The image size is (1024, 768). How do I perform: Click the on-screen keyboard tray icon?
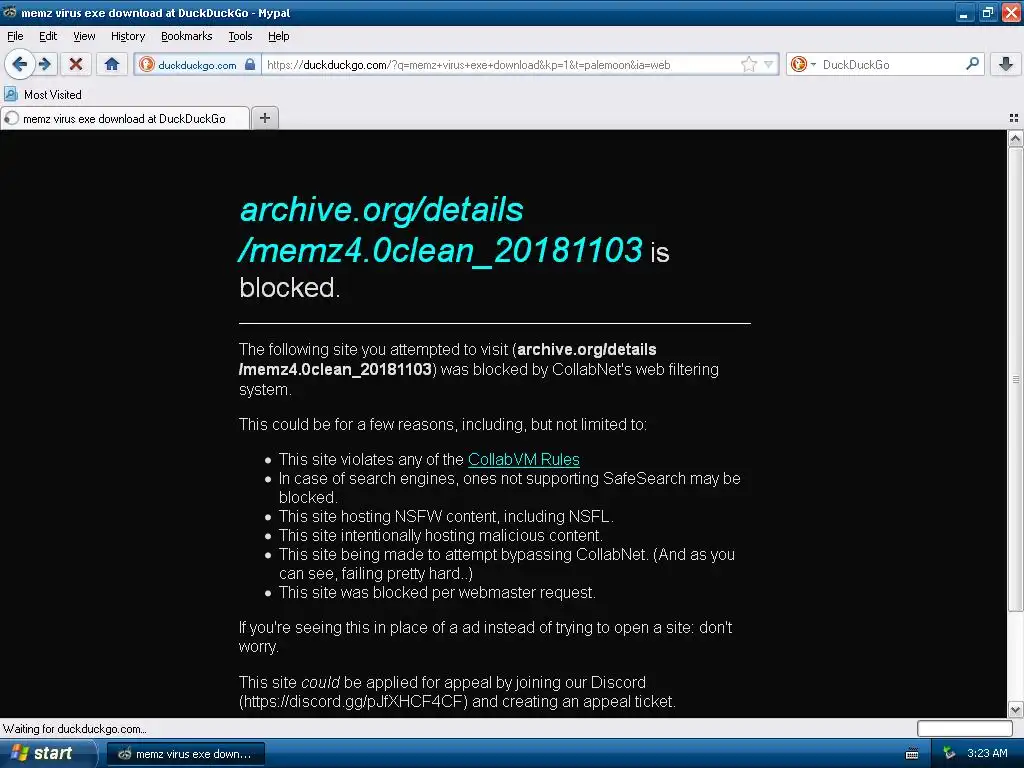click(x=912, y=754)
